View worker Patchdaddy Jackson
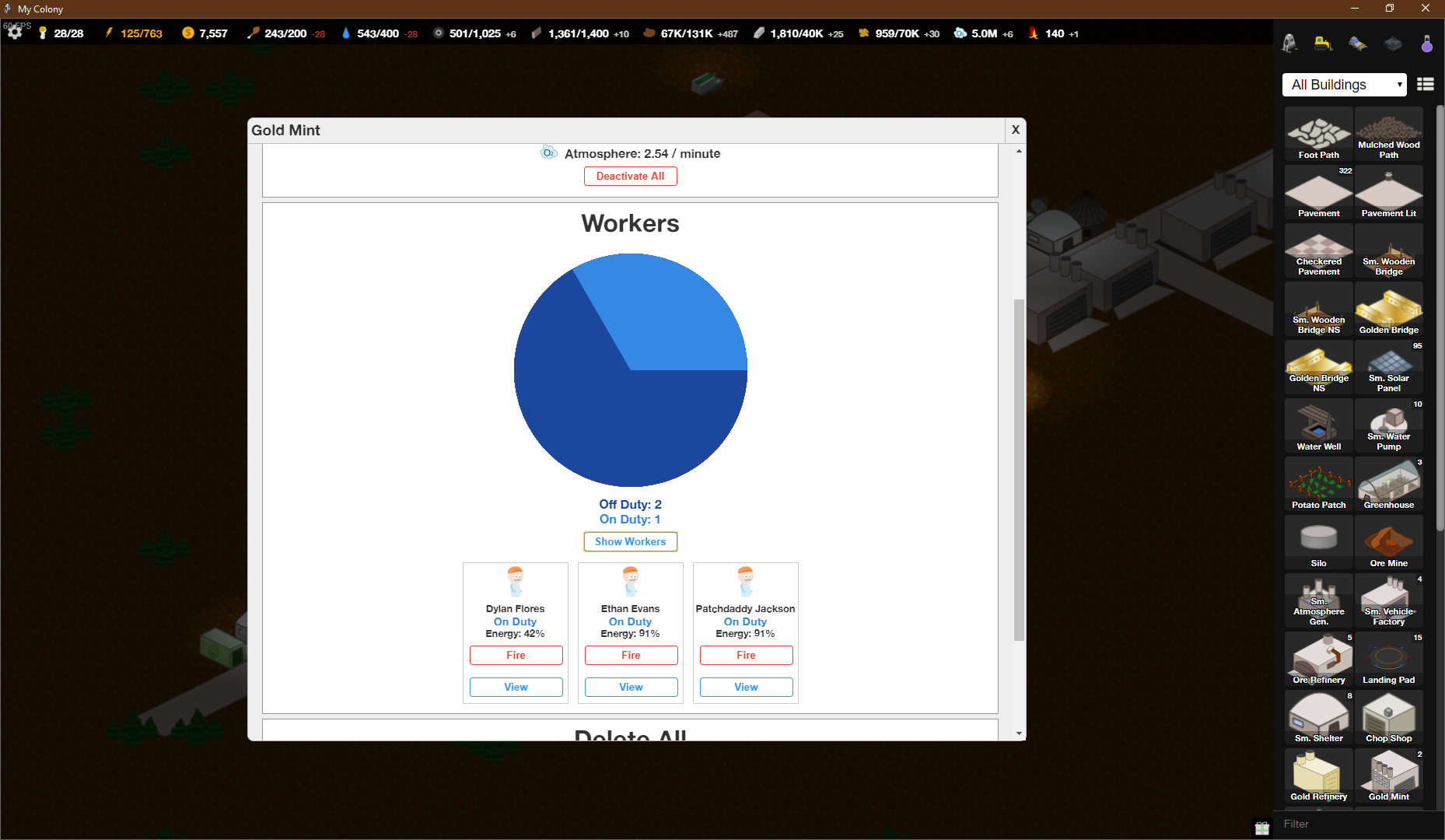Screen dimensions: 1445x840 click(747, 687)
